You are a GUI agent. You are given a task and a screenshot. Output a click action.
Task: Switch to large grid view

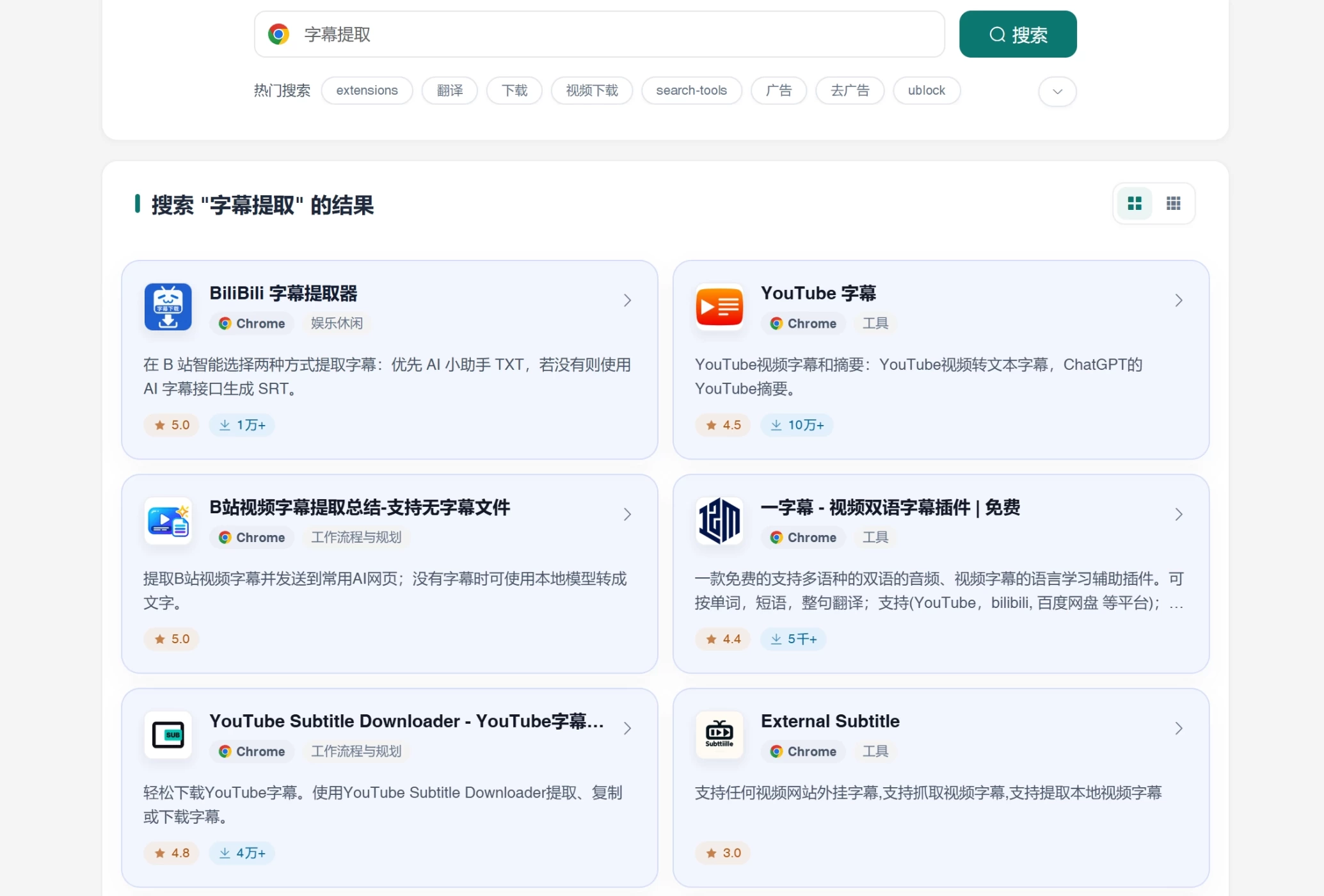point(1135,204)
